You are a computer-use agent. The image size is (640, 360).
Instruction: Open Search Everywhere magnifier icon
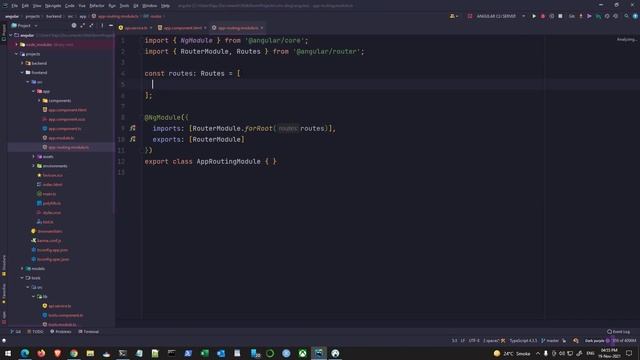pos(627,16)
